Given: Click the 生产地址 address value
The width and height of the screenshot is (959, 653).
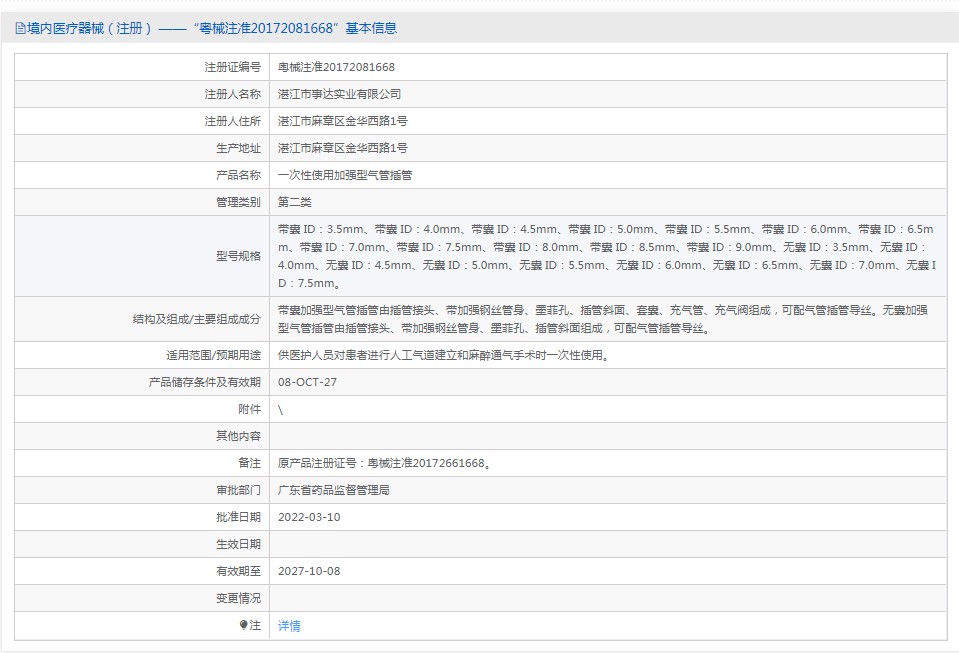Looking at the screenshot, I should [x=342, y=148].
